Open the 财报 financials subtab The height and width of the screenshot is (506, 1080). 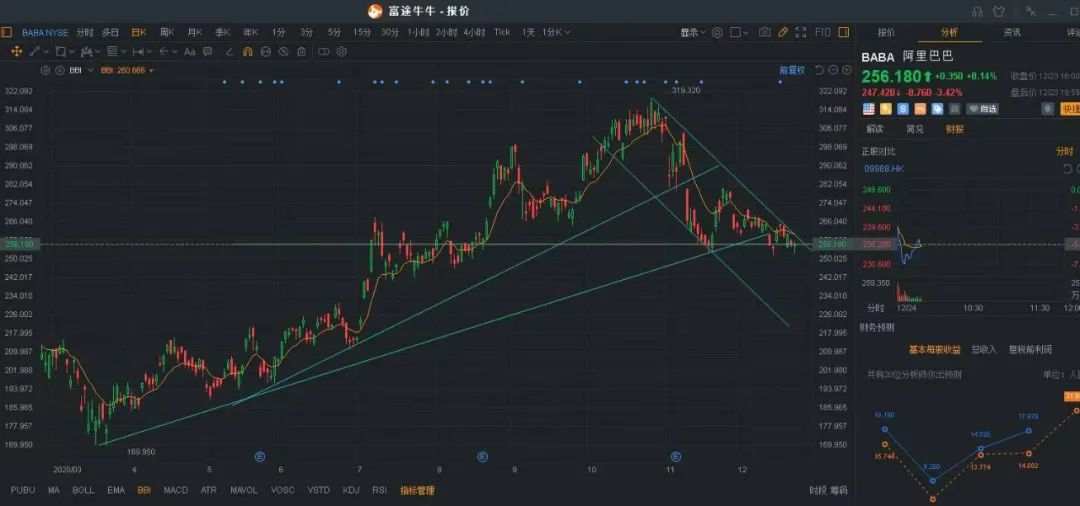click(x=955, y=129)
